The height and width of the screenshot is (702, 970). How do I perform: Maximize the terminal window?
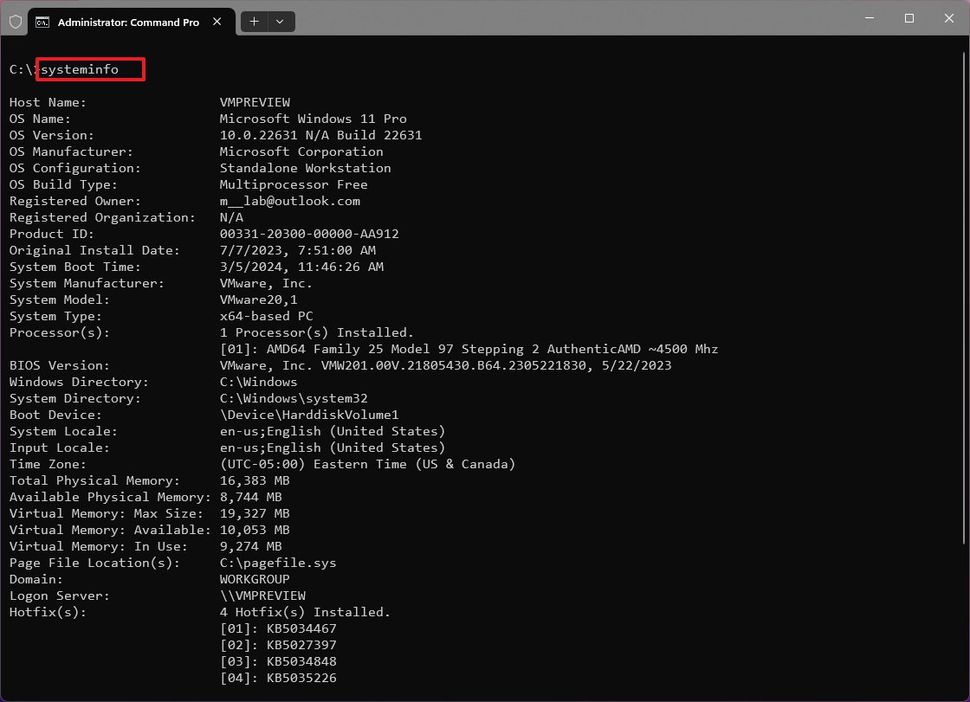click(x=909, y=18)
